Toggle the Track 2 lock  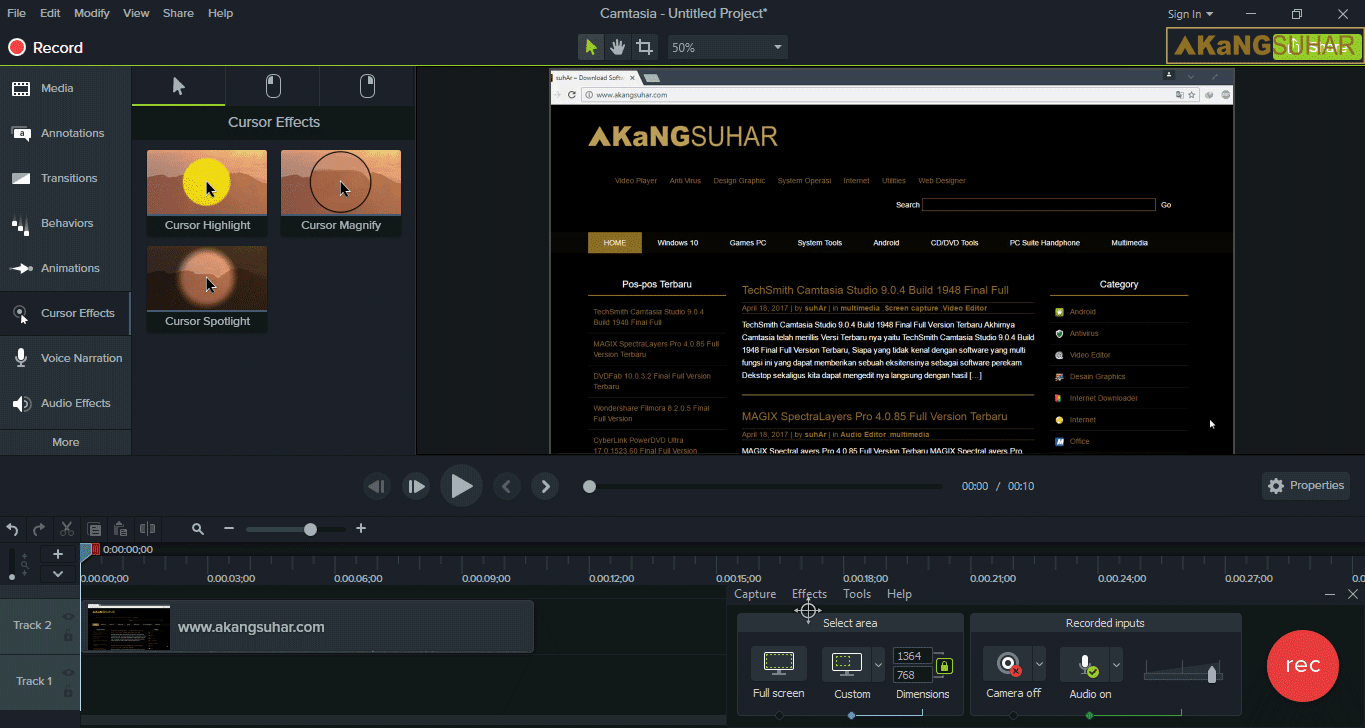68,636
